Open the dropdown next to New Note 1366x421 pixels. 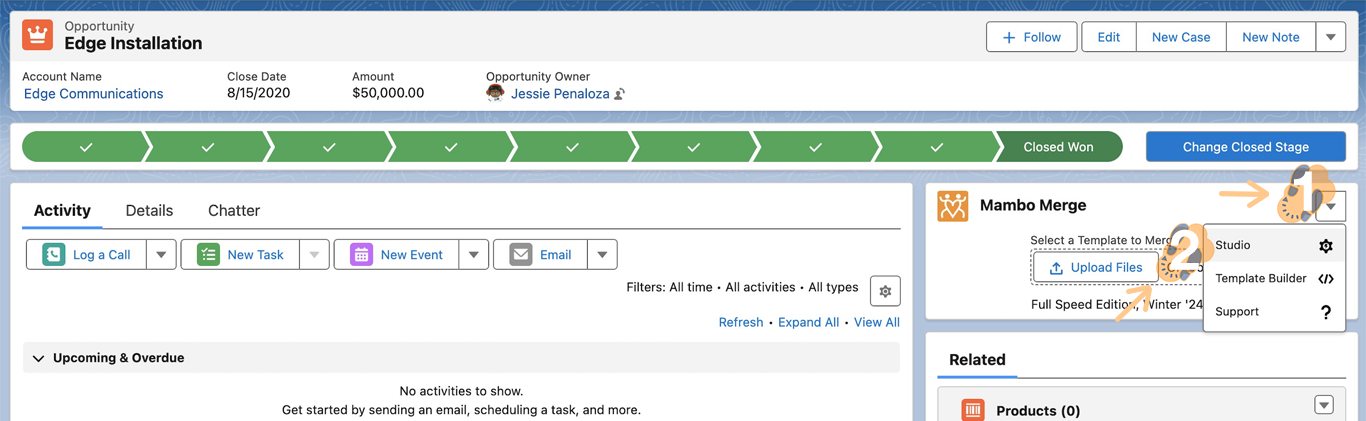[1330, 37]
